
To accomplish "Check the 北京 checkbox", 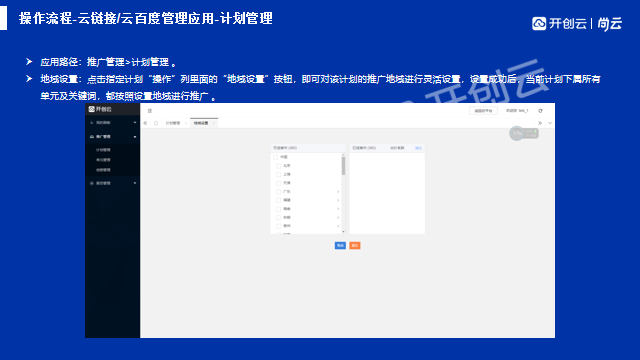I will (x=279, y=166).
